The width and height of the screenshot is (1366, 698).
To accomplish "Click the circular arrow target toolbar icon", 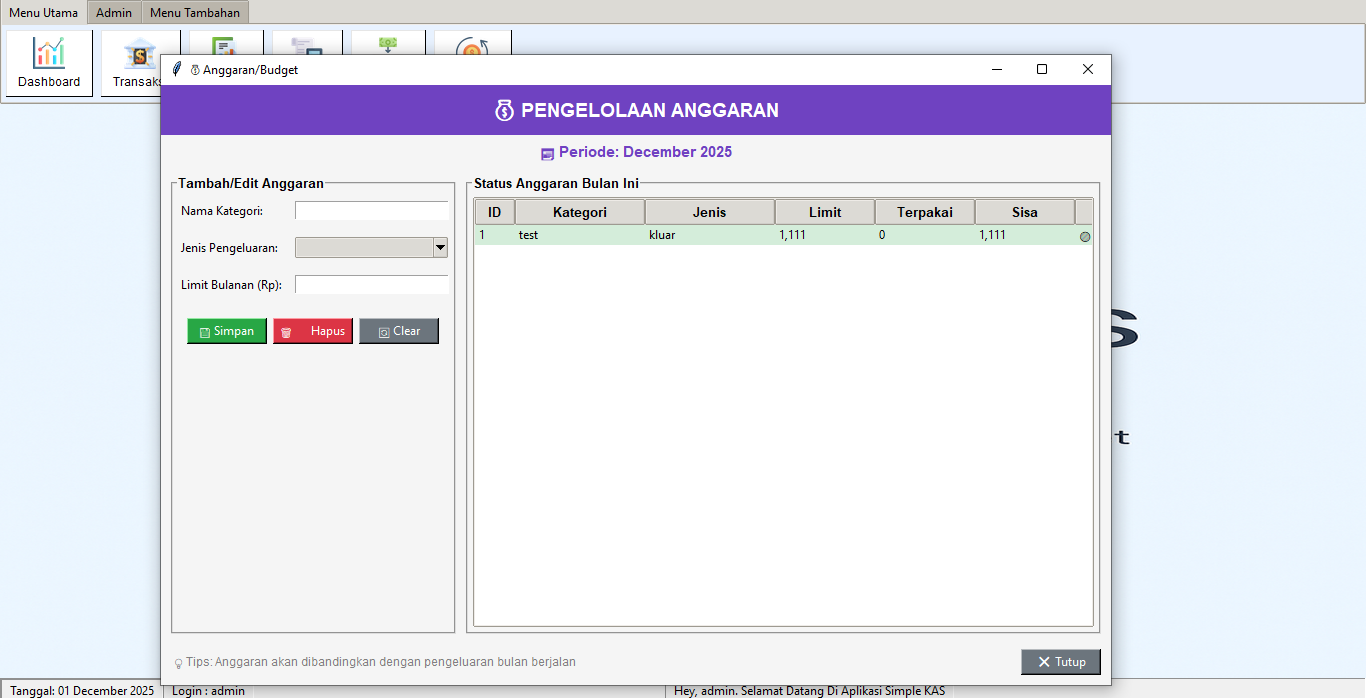I will click(471, 45).
